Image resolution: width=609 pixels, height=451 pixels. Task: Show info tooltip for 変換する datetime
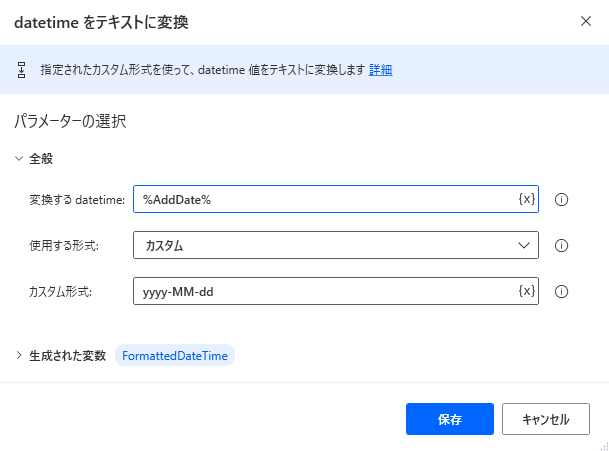pos(561,200)
